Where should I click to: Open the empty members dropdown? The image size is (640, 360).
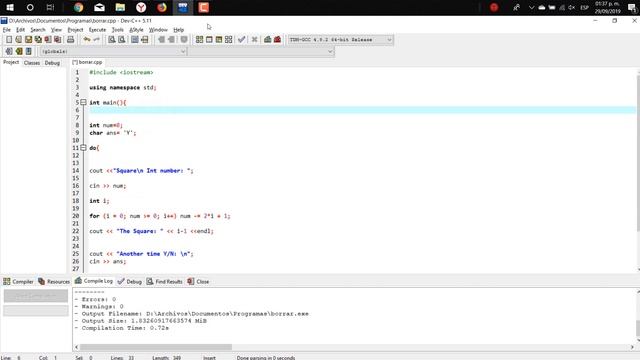261,51
